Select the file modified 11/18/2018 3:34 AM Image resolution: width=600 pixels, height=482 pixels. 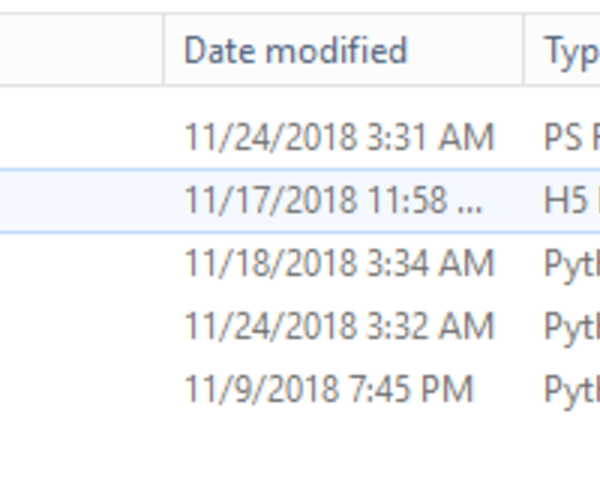pyautogui.click(x=339, y=263)
